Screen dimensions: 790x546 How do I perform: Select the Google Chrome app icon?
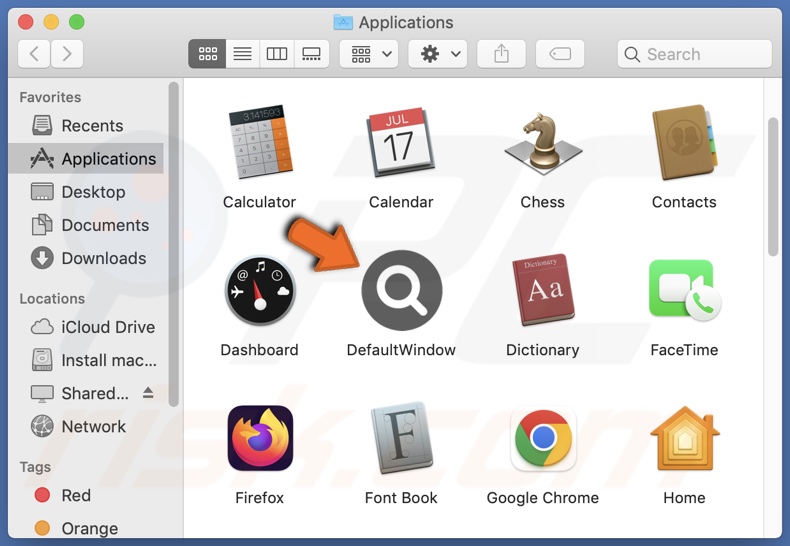coord(543,438)
